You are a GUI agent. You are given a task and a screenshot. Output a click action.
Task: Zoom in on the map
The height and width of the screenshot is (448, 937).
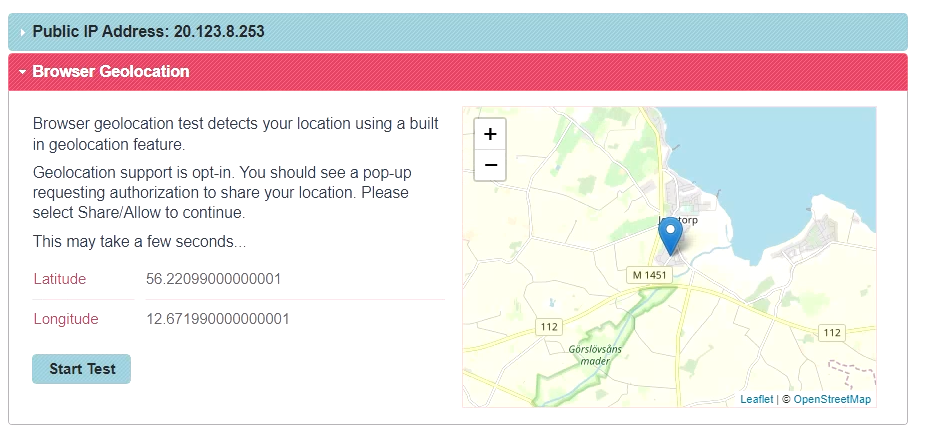[490, 134]
